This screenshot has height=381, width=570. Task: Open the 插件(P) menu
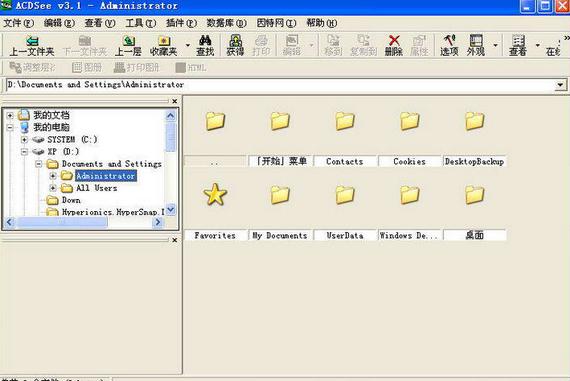181,23
